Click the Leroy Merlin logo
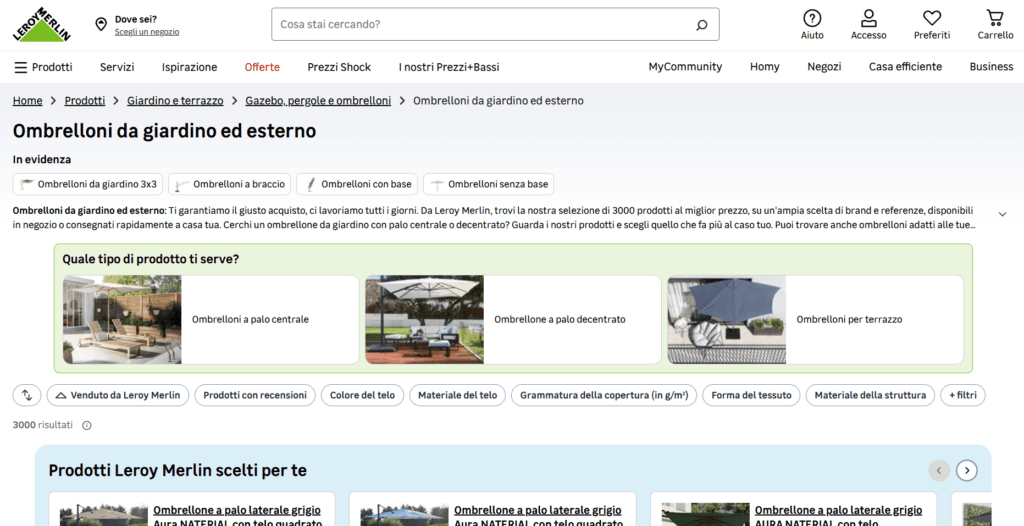Image resolution: width=1024 pixels, height=526 pixels. [x=41, y=24]
